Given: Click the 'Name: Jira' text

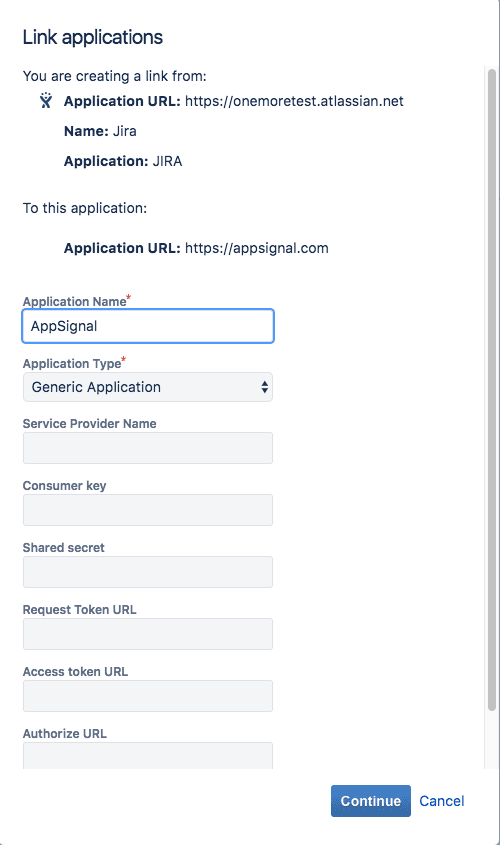Looking at the screenshot, I should pyautogui.click(x=100, y=131).
